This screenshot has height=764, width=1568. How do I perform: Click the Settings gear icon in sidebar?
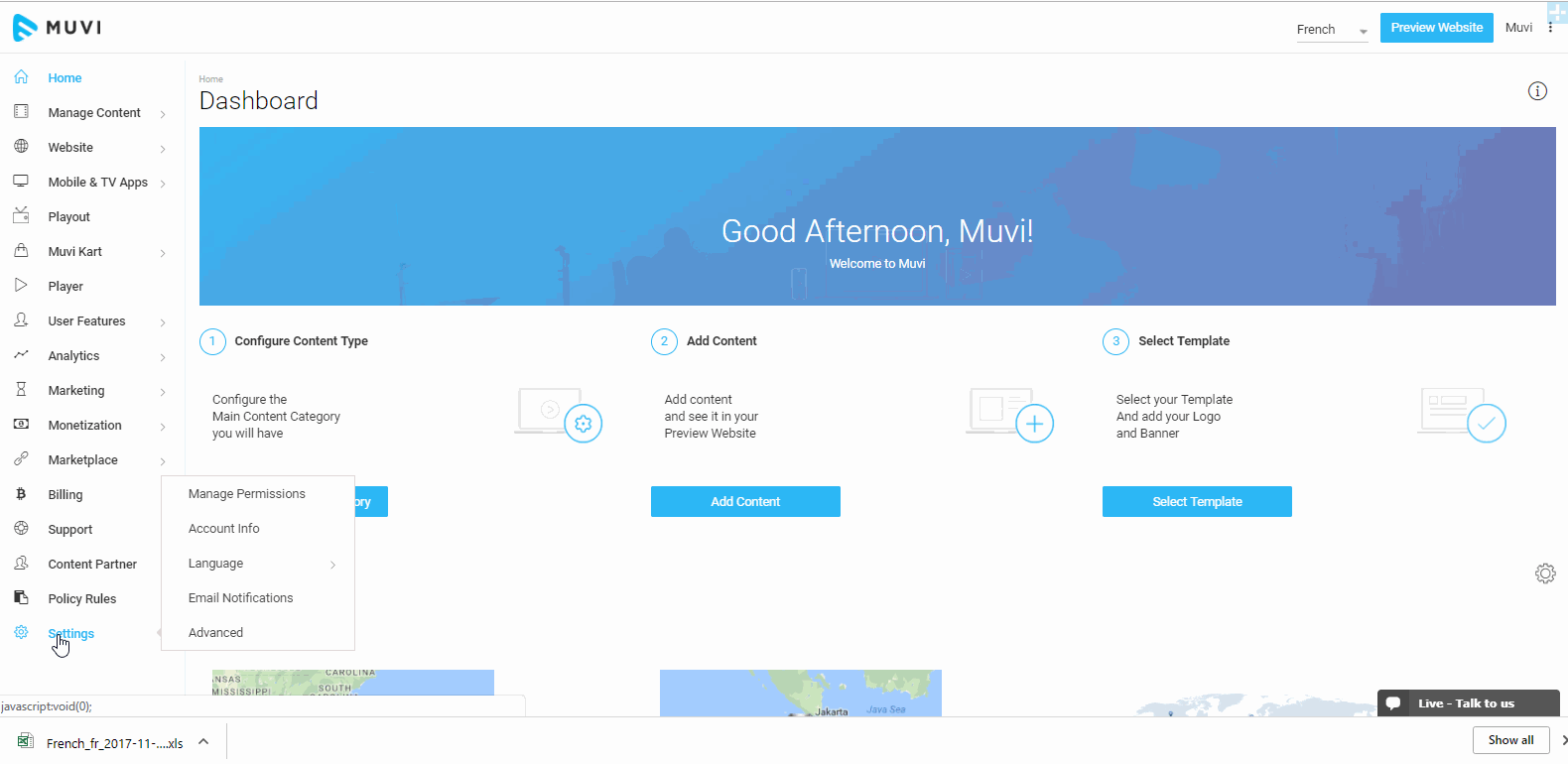pyautogui.click(x=21, y=632)
